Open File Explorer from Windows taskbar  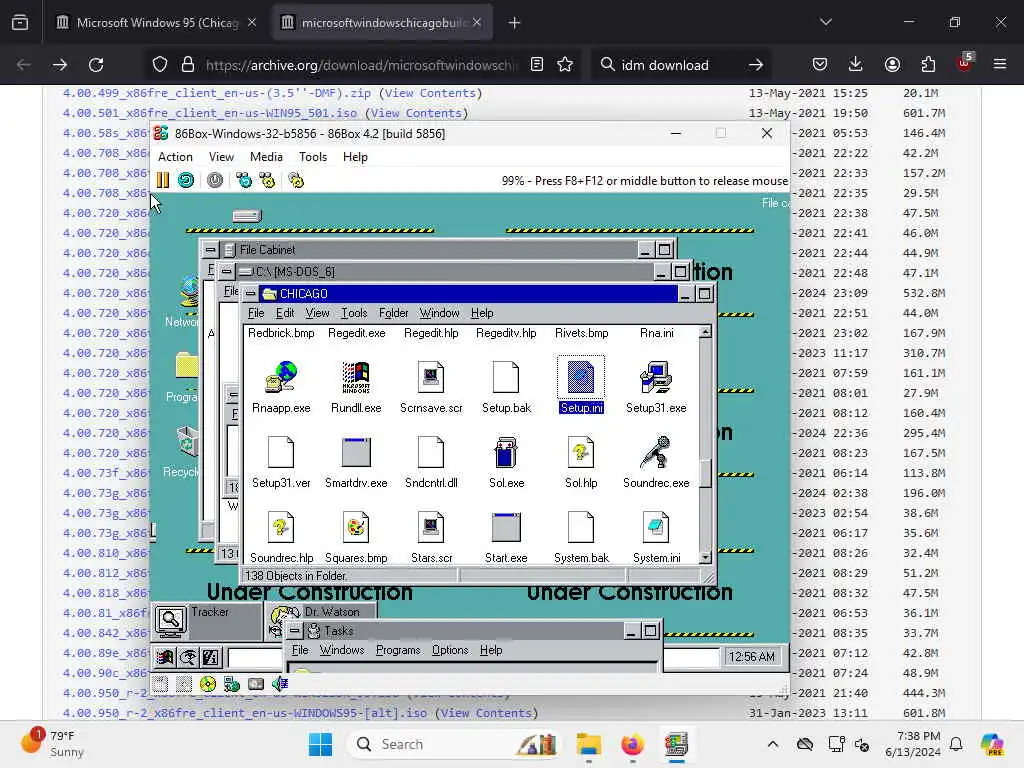pyautogui.click(x=588, y=744)
